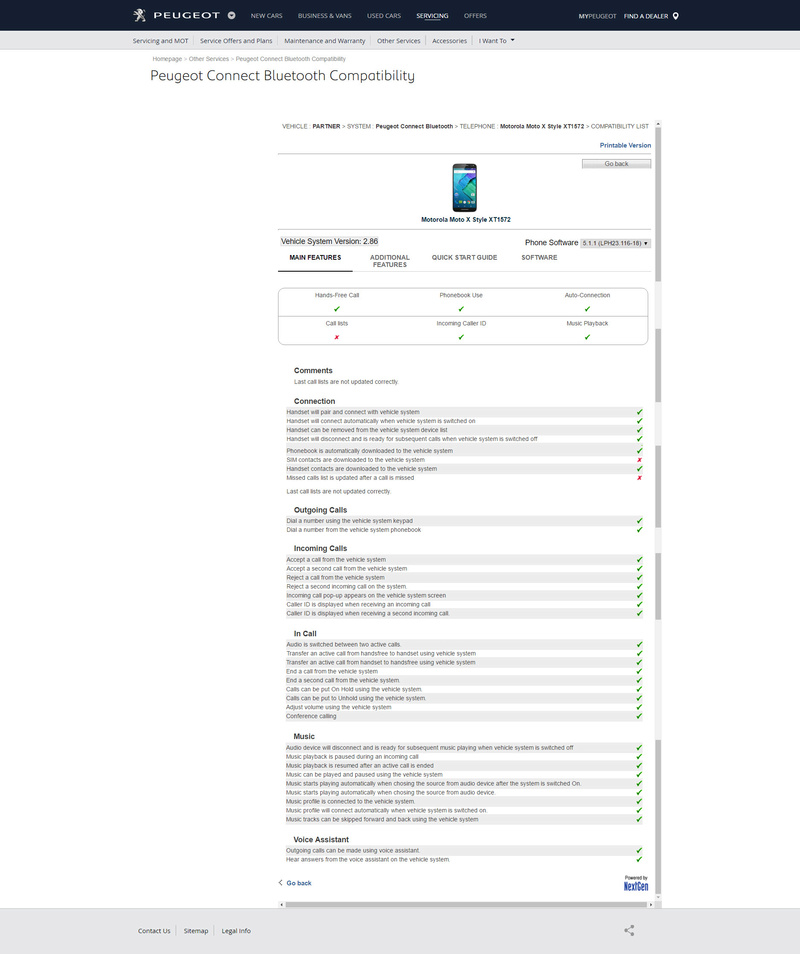Click the Incoming Caller ID green check
Image resolution: width=800 pixels, height=954 pixels.
point(461,337)
